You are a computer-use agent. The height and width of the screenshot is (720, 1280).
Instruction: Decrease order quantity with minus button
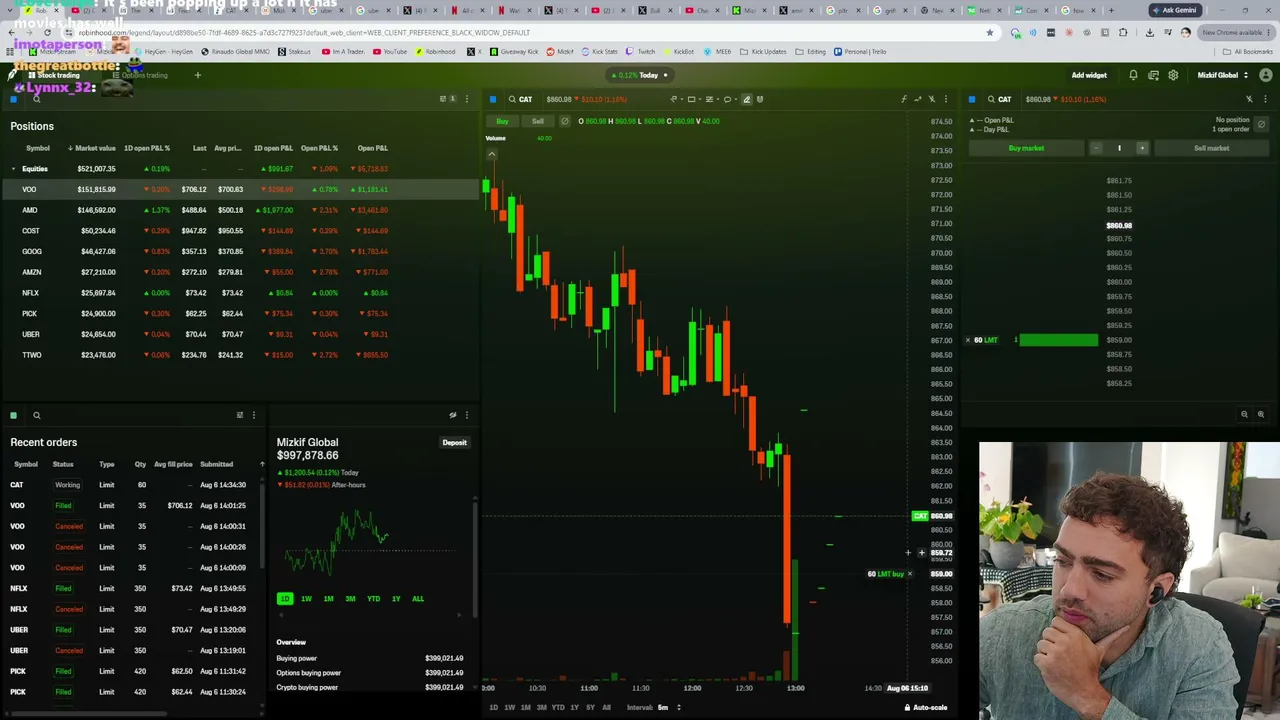[1096, 148]
